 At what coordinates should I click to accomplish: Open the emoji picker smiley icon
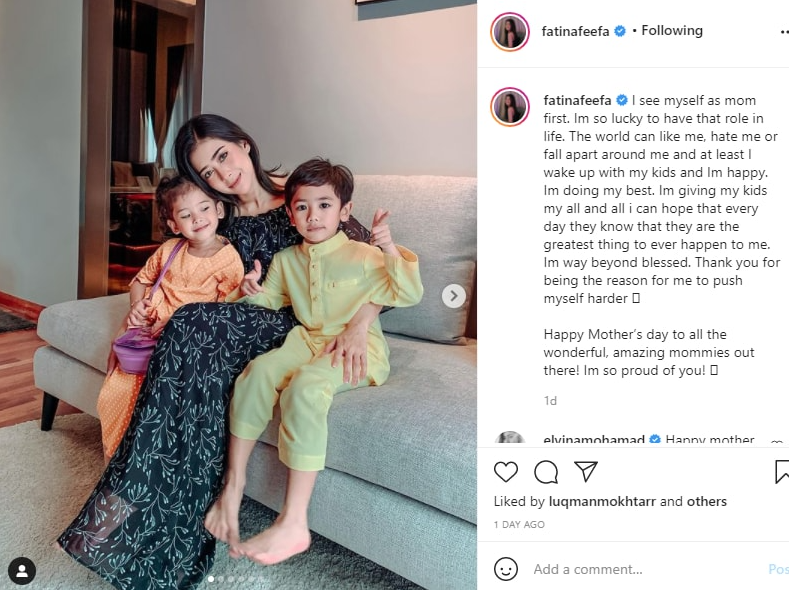pos(506,569)
